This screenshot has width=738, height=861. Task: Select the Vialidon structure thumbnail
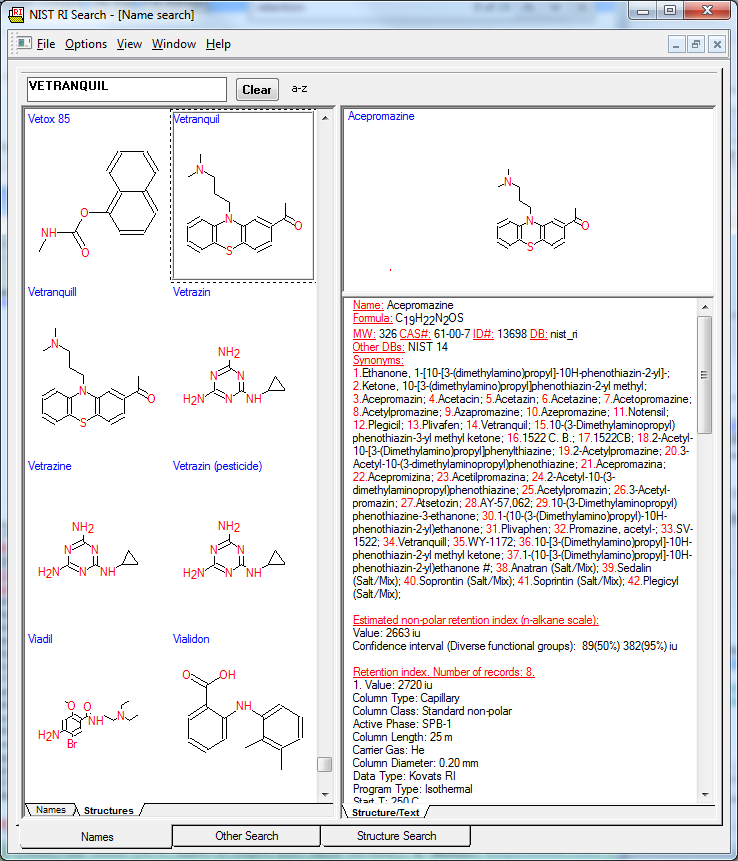pyautogui.click(x=243, y=714)
